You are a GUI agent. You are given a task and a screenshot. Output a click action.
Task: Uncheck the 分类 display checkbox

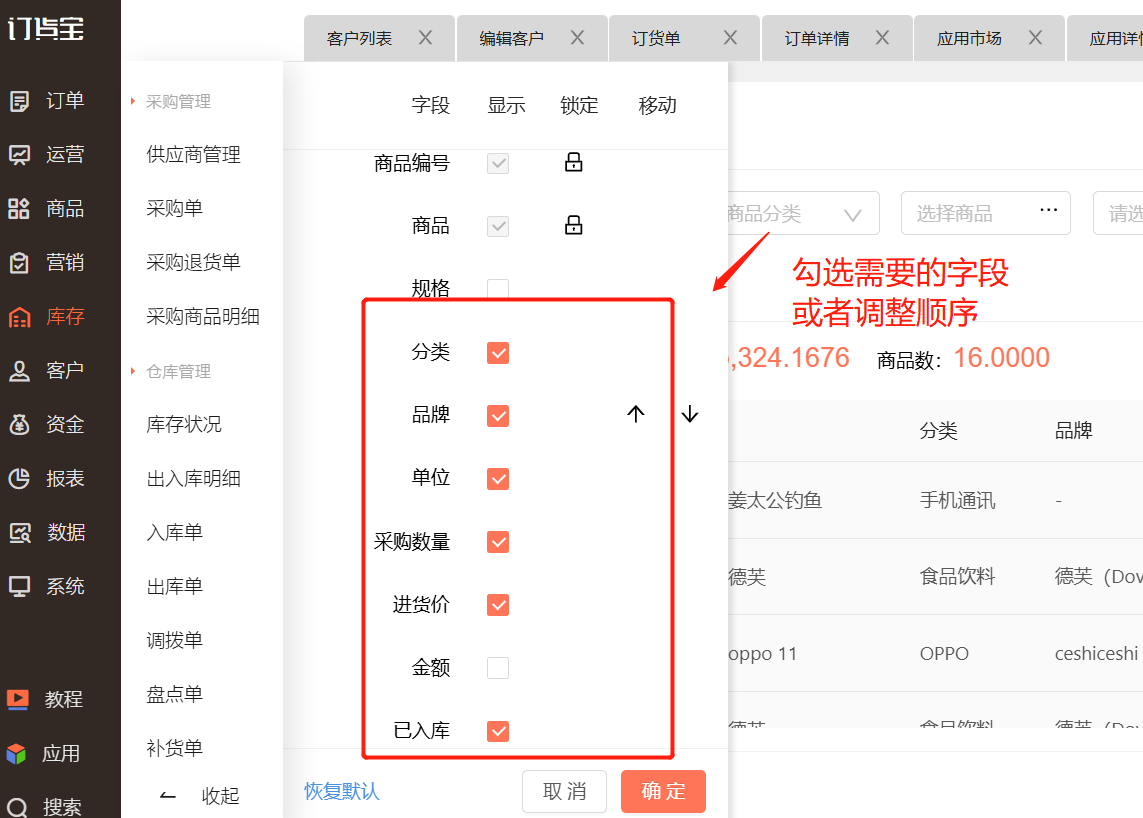498,353
